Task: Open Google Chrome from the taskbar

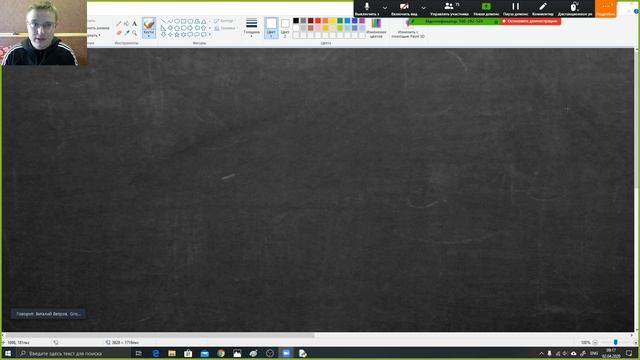Action: tap(221, 353)
